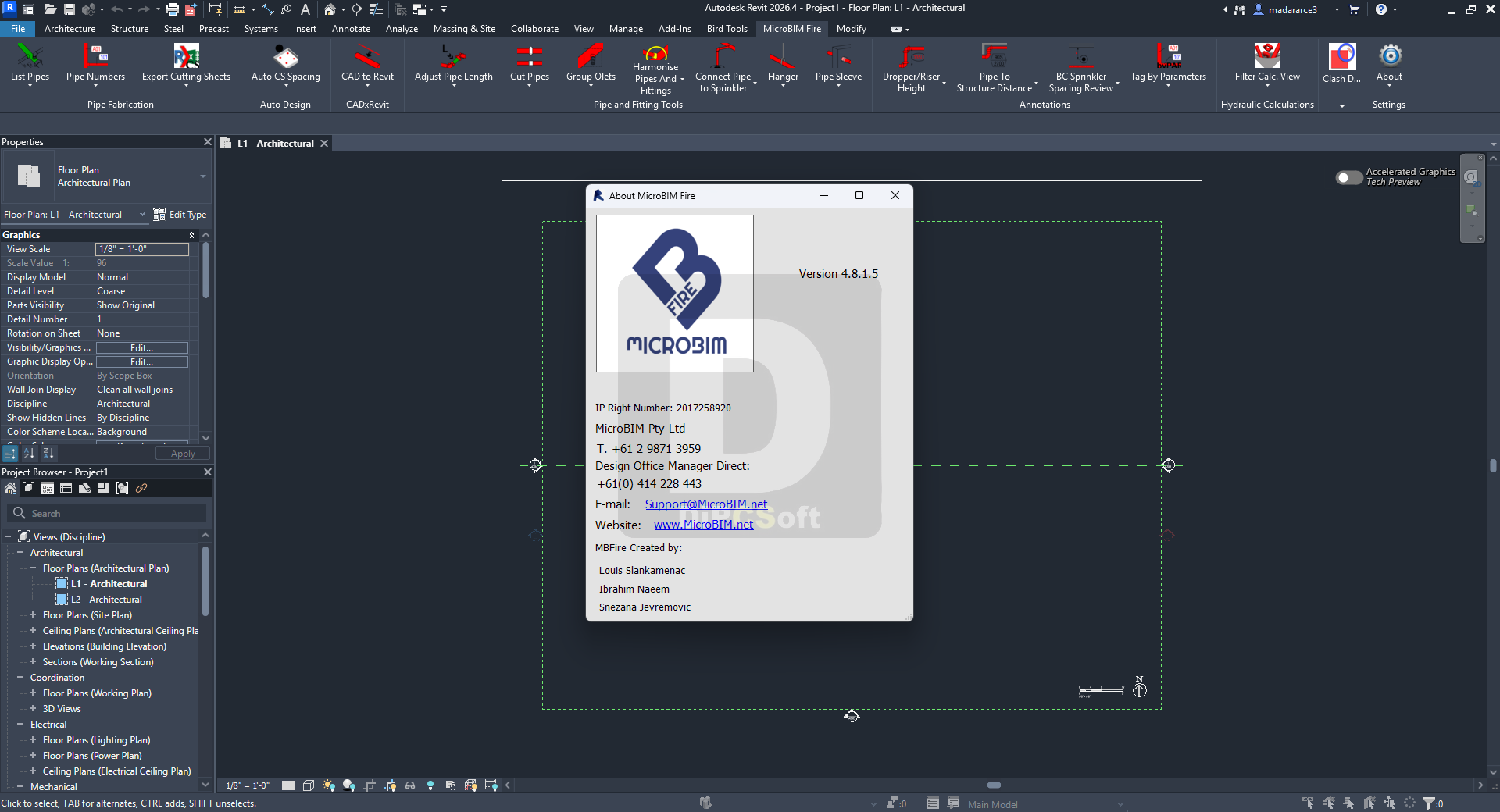1500x812 pixels.
Task: Toggle Temporary Hide/Isolate glasses icon
Action: tap(410, 785)
